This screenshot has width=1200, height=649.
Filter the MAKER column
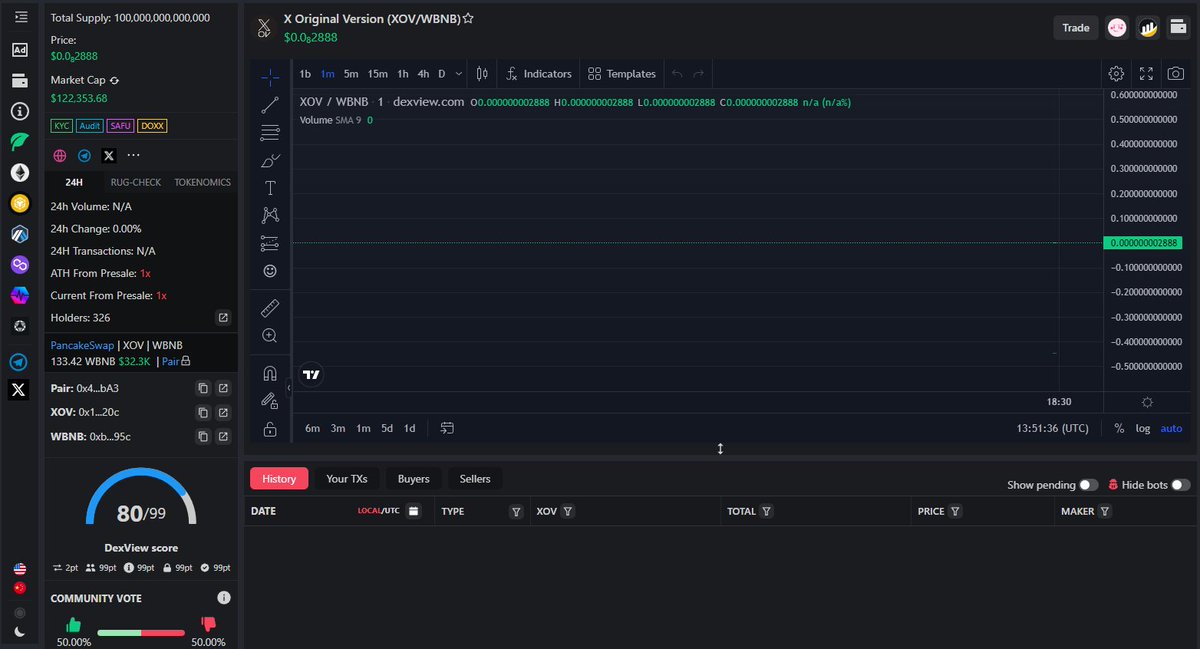point(1105,511)
